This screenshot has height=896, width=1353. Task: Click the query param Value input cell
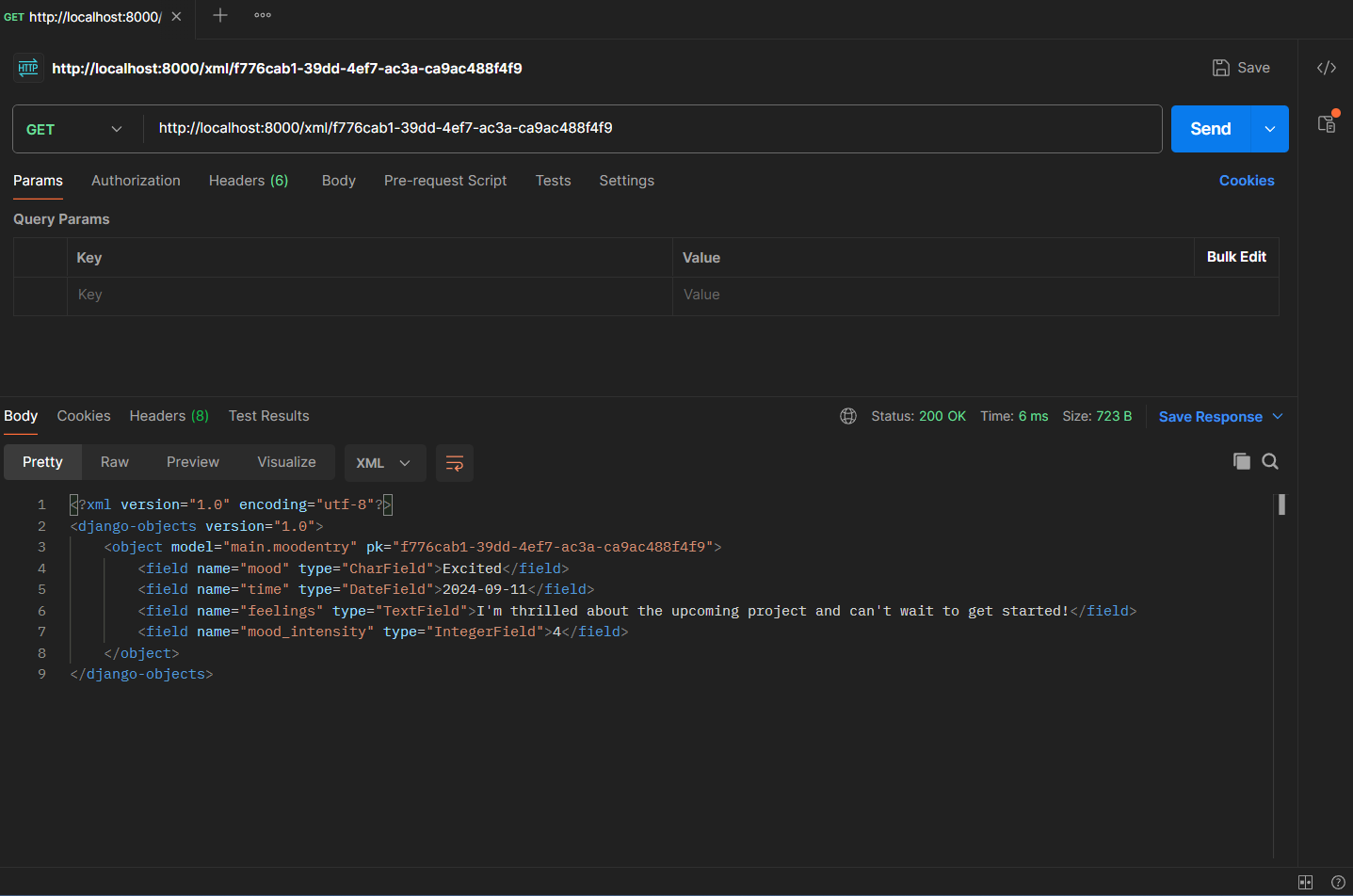click(975, 296)
